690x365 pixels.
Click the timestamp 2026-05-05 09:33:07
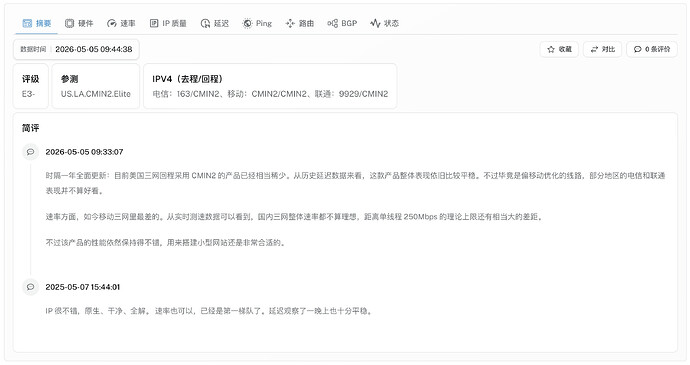click(x=84, y=152)
